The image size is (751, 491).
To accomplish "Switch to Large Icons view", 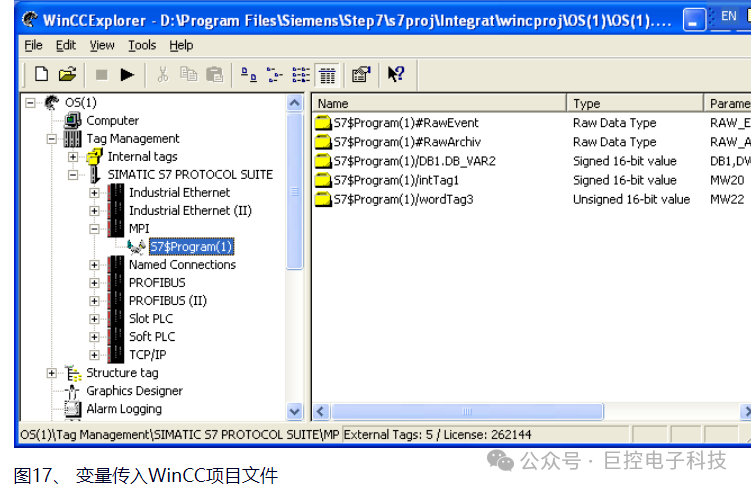I will pos(249,75).
